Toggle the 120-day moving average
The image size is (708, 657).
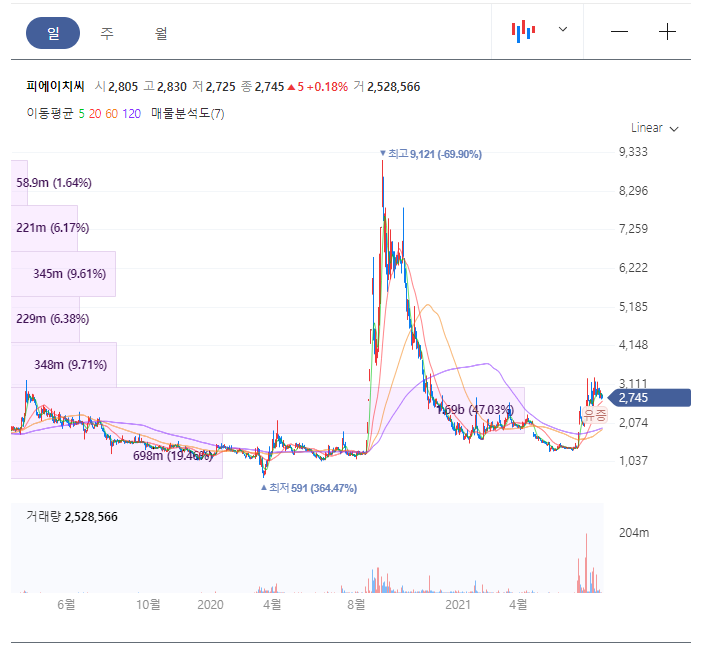pyautogui.click(x=131, y=114)
